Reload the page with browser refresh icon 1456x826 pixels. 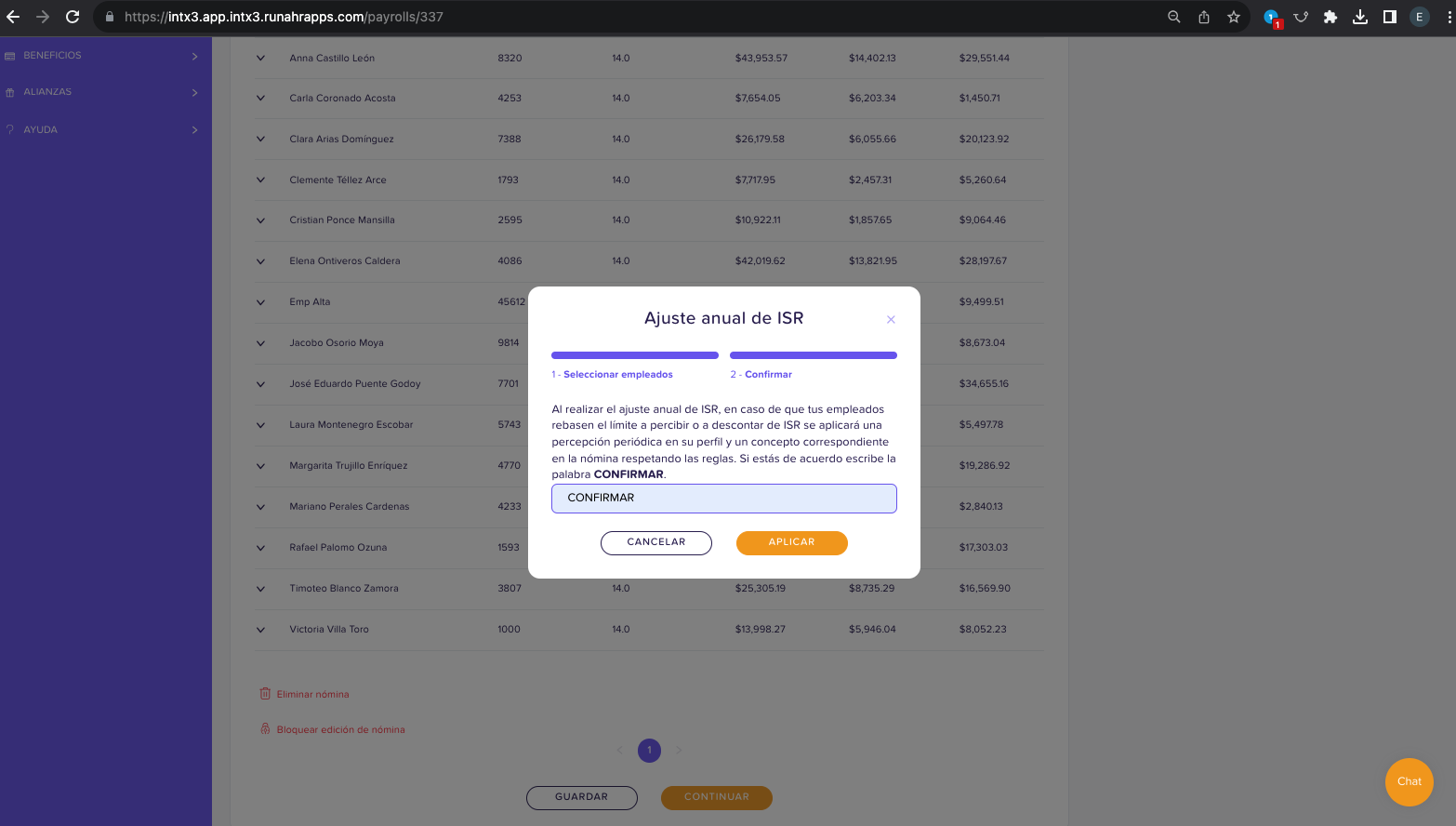73,17
